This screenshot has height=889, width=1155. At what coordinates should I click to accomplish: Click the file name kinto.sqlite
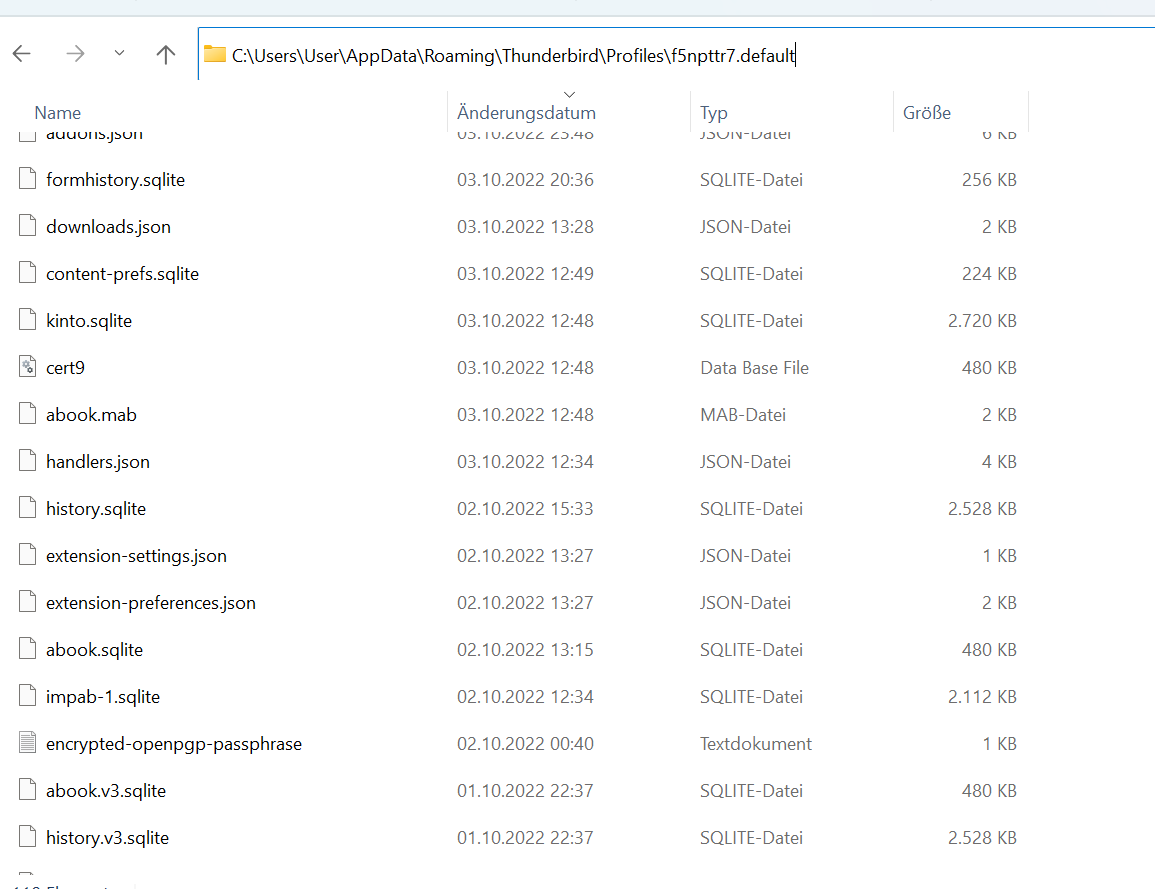[89, 321]
